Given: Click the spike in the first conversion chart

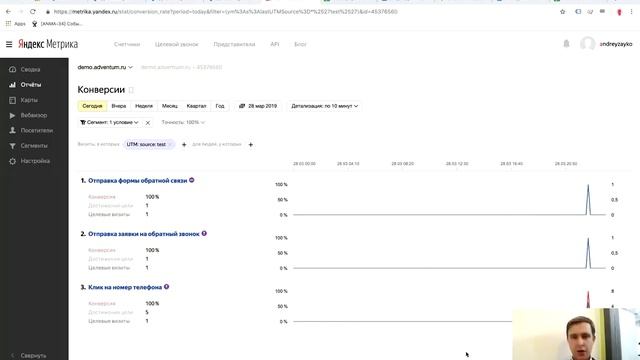Looking at the screenshot, I should (x=588, y=199).
